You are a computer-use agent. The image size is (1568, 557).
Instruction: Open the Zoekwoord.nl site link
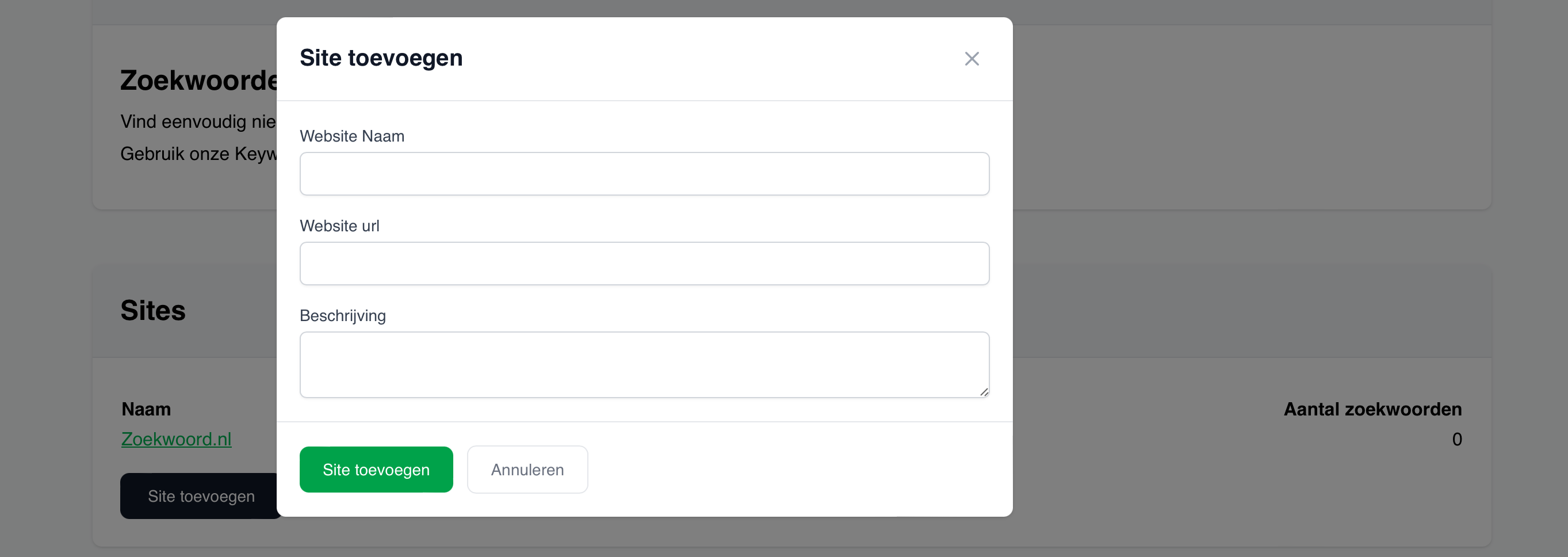[x=177, y=439]
